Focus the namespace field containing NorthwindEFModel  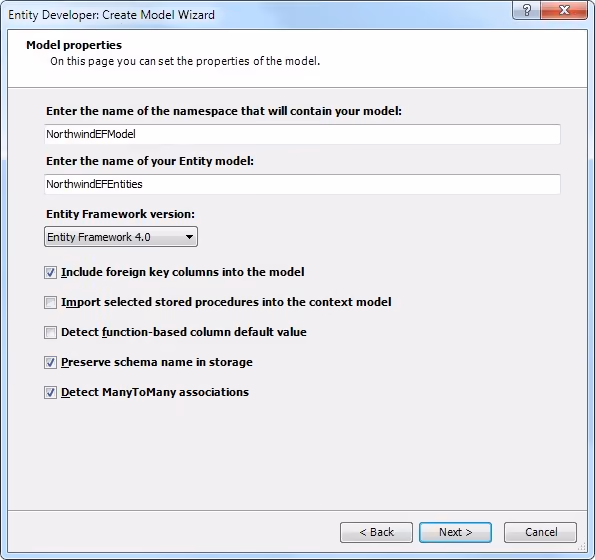[302, 134]
